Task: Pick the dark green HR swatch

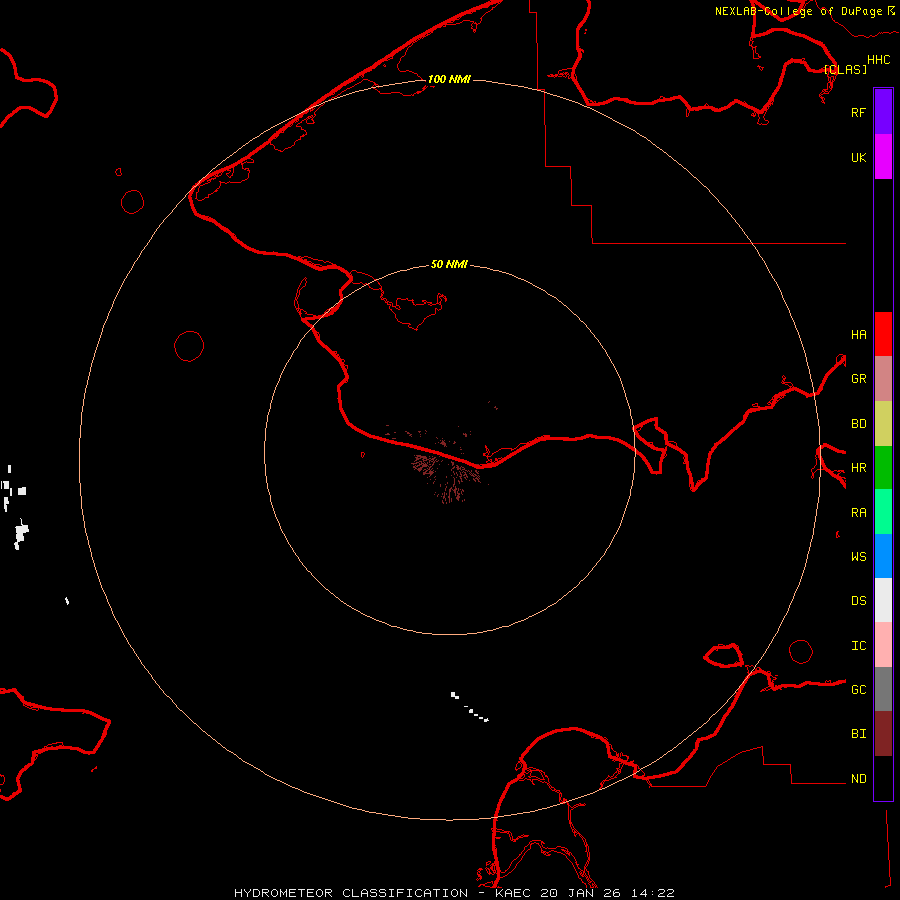Action: pyautogui.click(x=883, y=467)
